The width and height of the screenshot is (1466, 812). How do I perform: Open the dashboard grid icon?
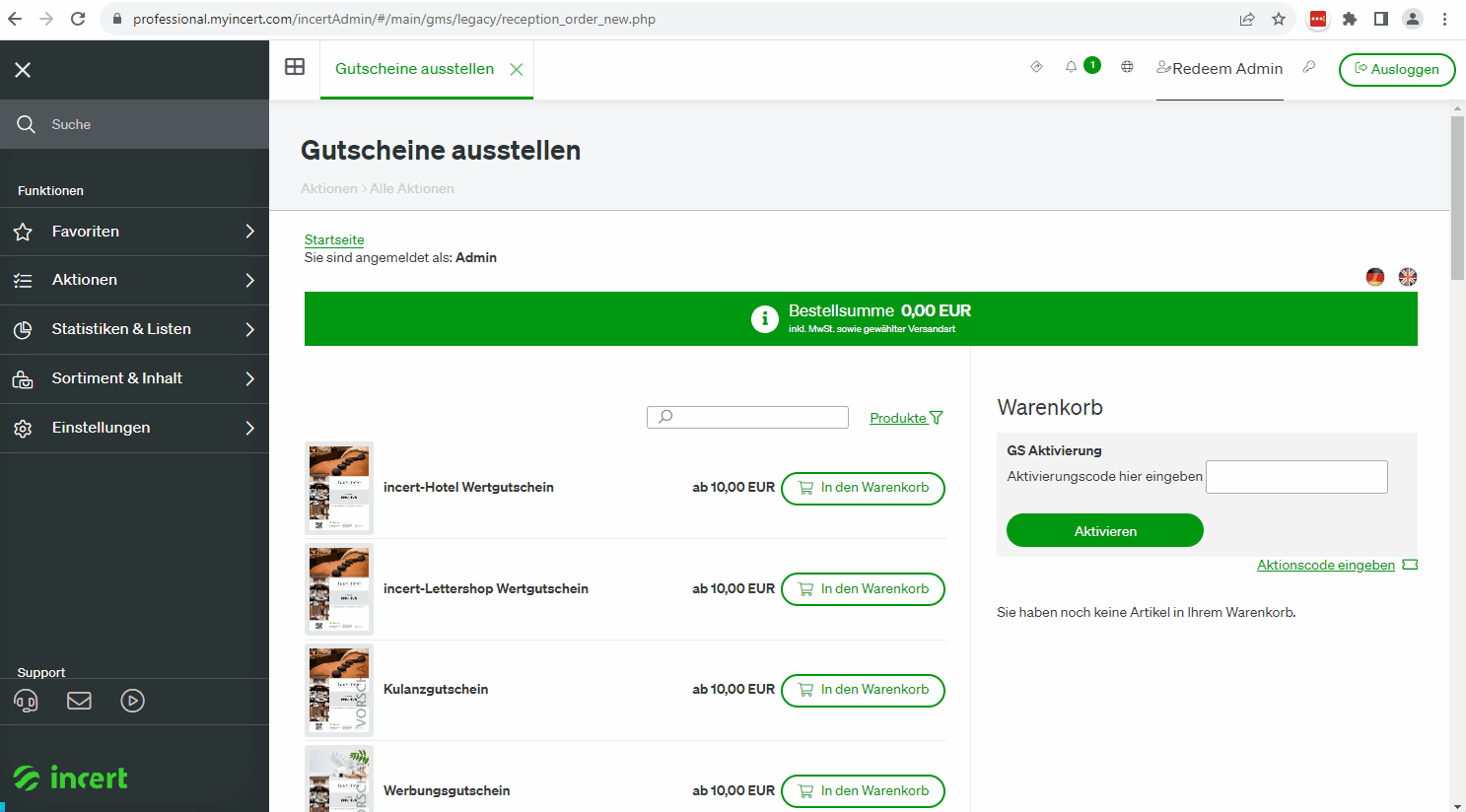pyautogui.click(x=295, y=67)
